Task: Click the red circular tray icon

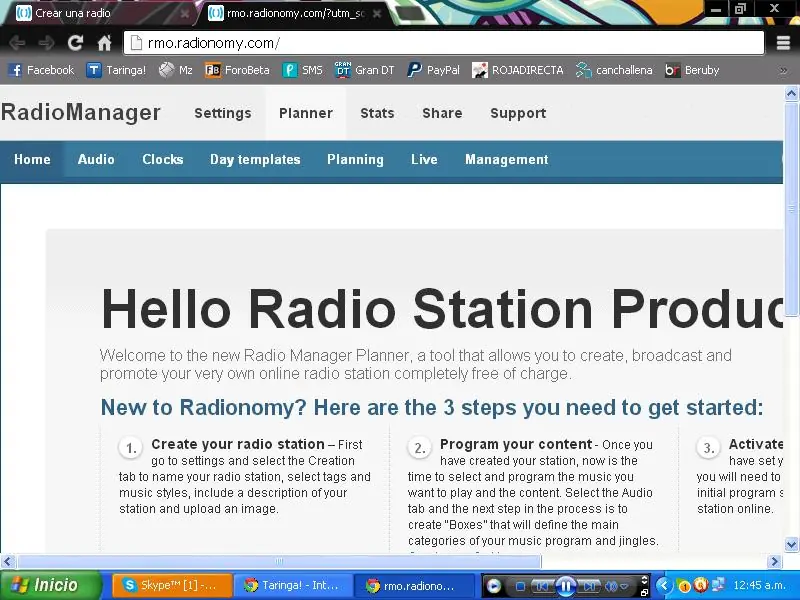Action: click(701, 585)
